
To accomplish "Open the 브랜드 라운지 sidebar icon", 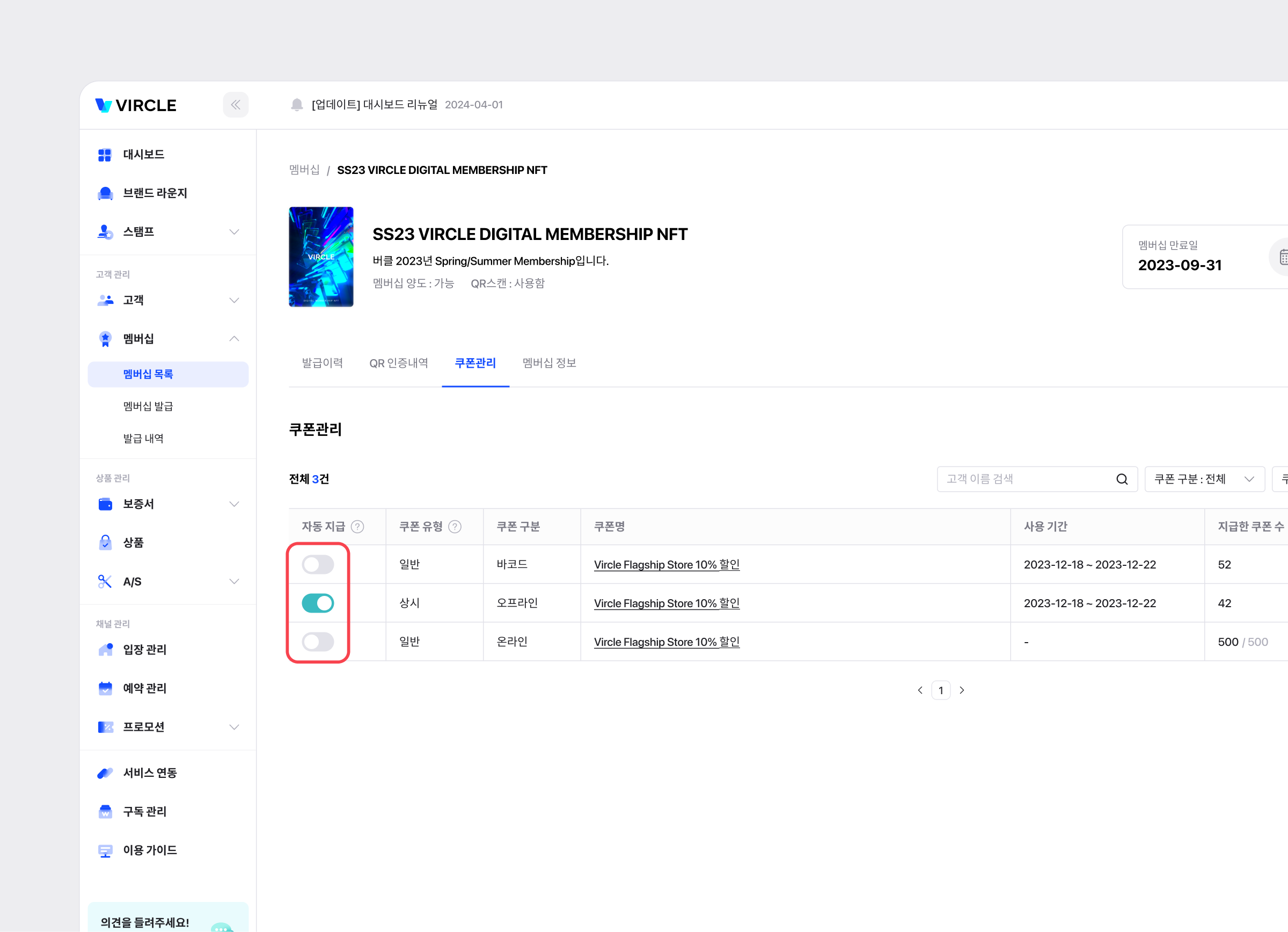I will pos(105,193).
